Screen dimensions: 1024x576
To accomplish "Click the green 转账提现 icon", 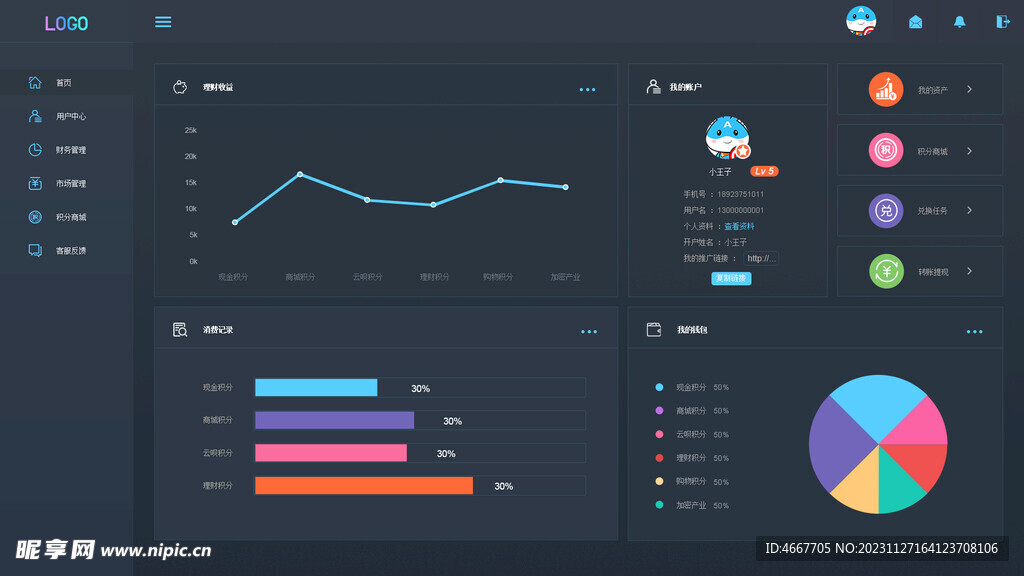I will pyautogui.click(x=885, y=271).
